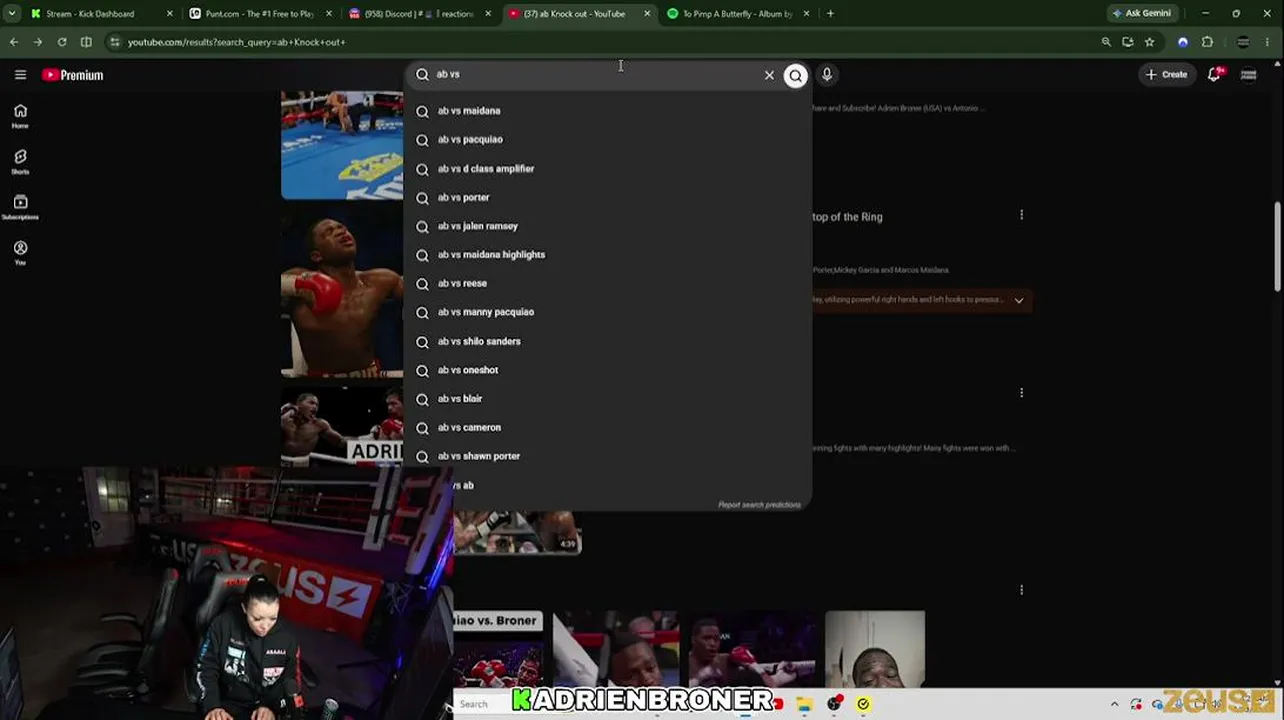
Task: Choose 'ab vs shilo sanders' suggestion
Action: pyautogui.click(x=608, y=341)
